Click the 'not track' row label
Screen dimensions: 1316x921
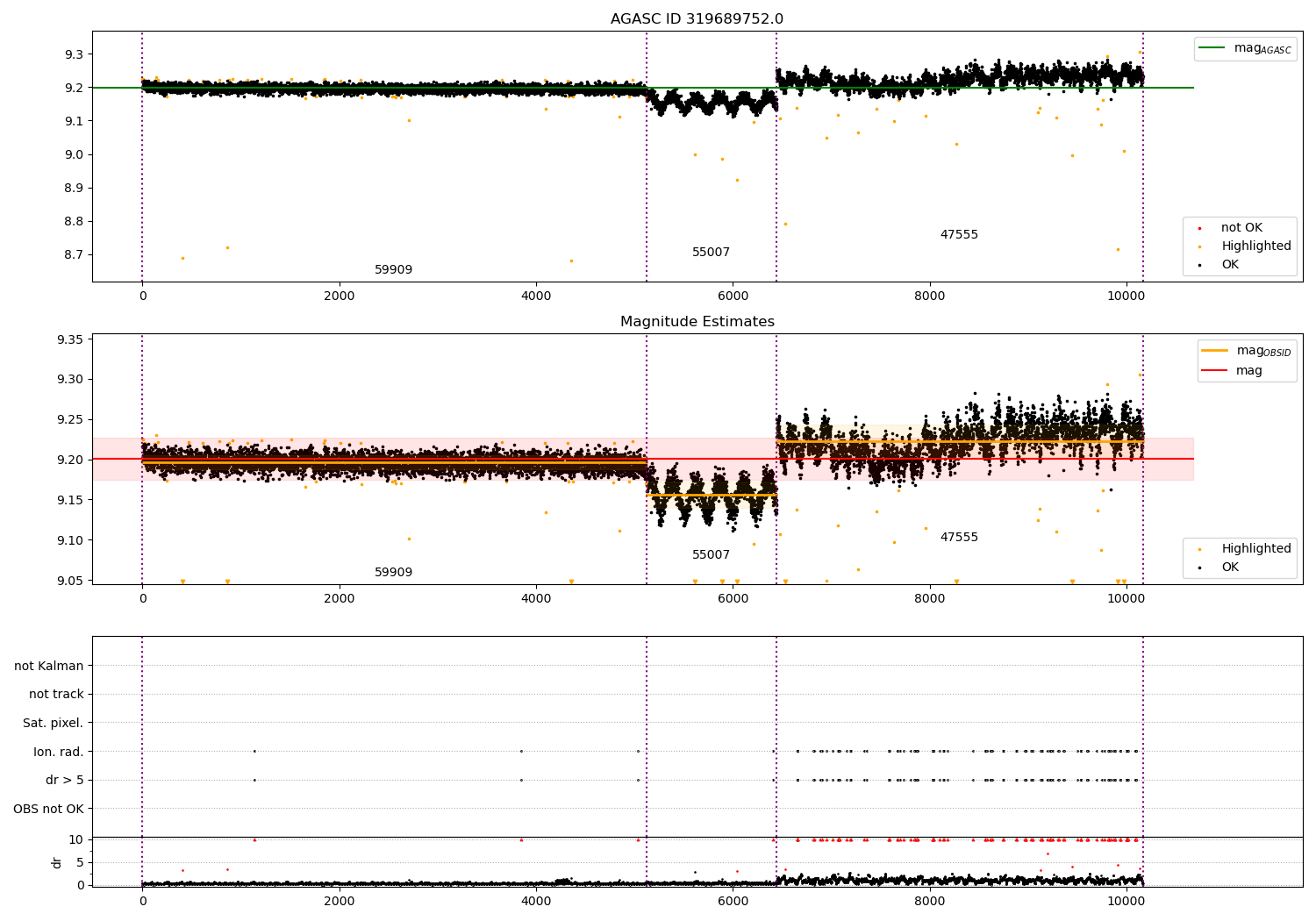[x=56, y=695]
